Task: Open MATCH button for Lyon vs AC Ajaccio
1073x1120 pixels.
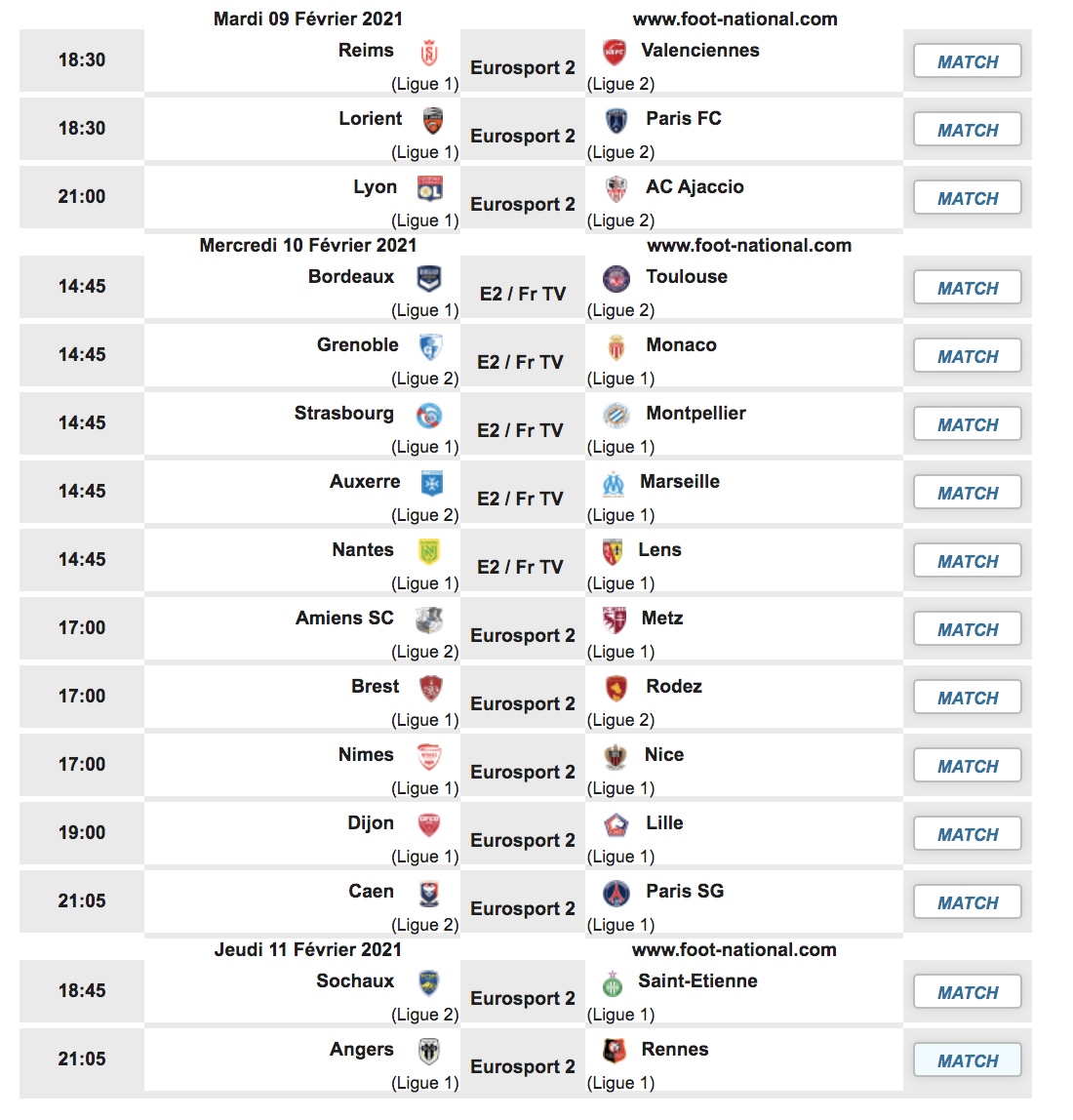Action: point(968,198)
